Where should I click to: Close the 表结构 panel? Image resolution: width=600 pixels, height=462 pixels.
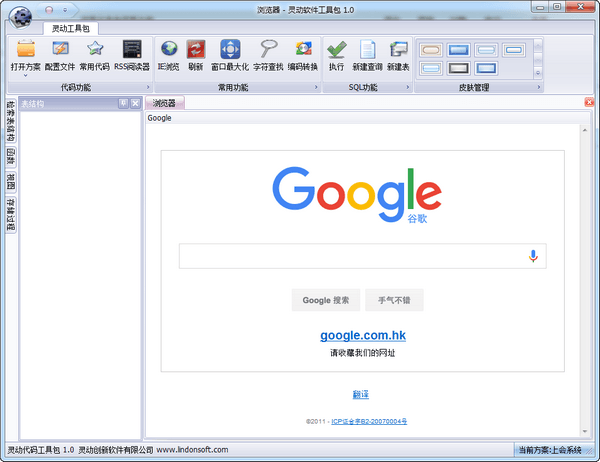tap(135, 103)
